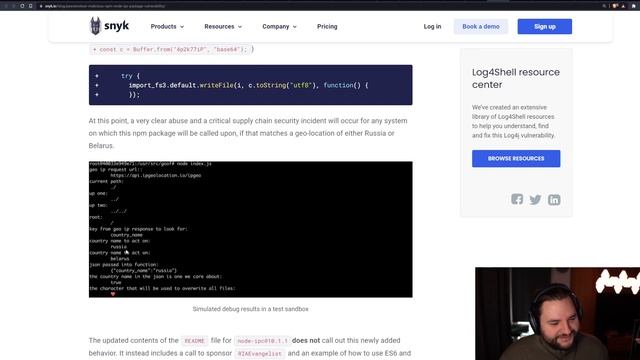This screenshot has height=360, width=640.
Task: Click the paragraph beginning 'At this point, a very clear abuse'
Action: pos(248,133)
